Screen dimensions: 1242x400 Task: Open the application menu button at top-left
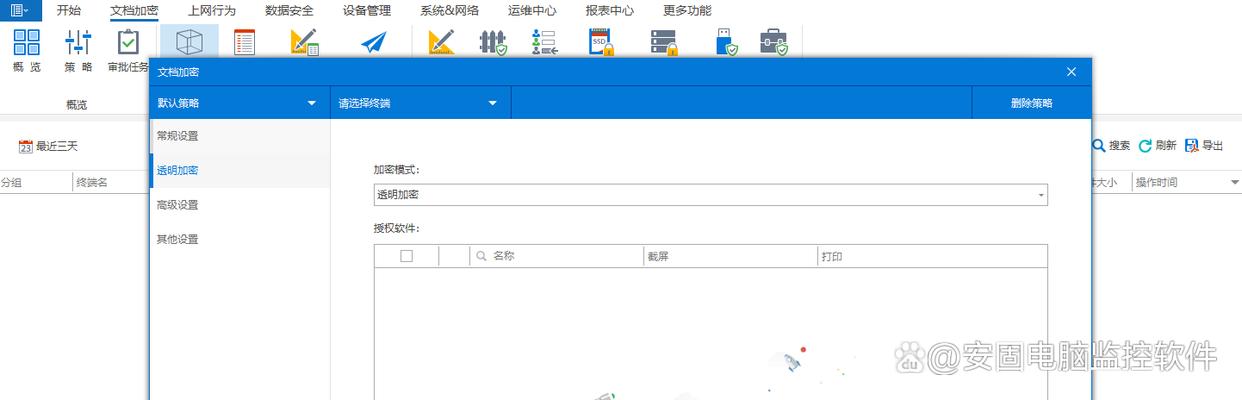(x=20, y=10)
